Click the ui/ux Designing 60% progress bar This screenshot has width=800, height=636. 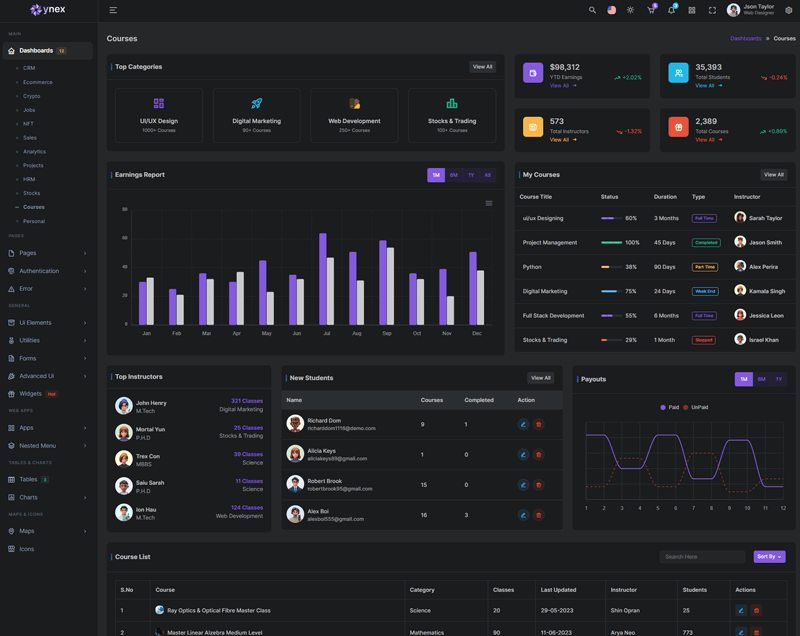click(611, 218)
